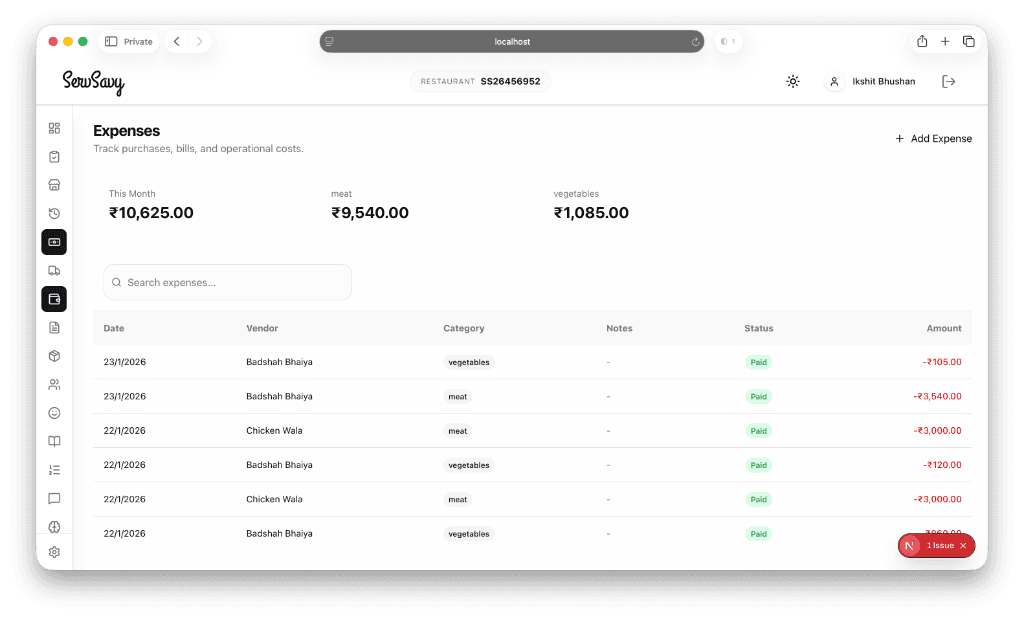The width and height of the screenshot is (1024, 618).
Task: View order history via the clock icon
Action: click(x=54, y=213)
